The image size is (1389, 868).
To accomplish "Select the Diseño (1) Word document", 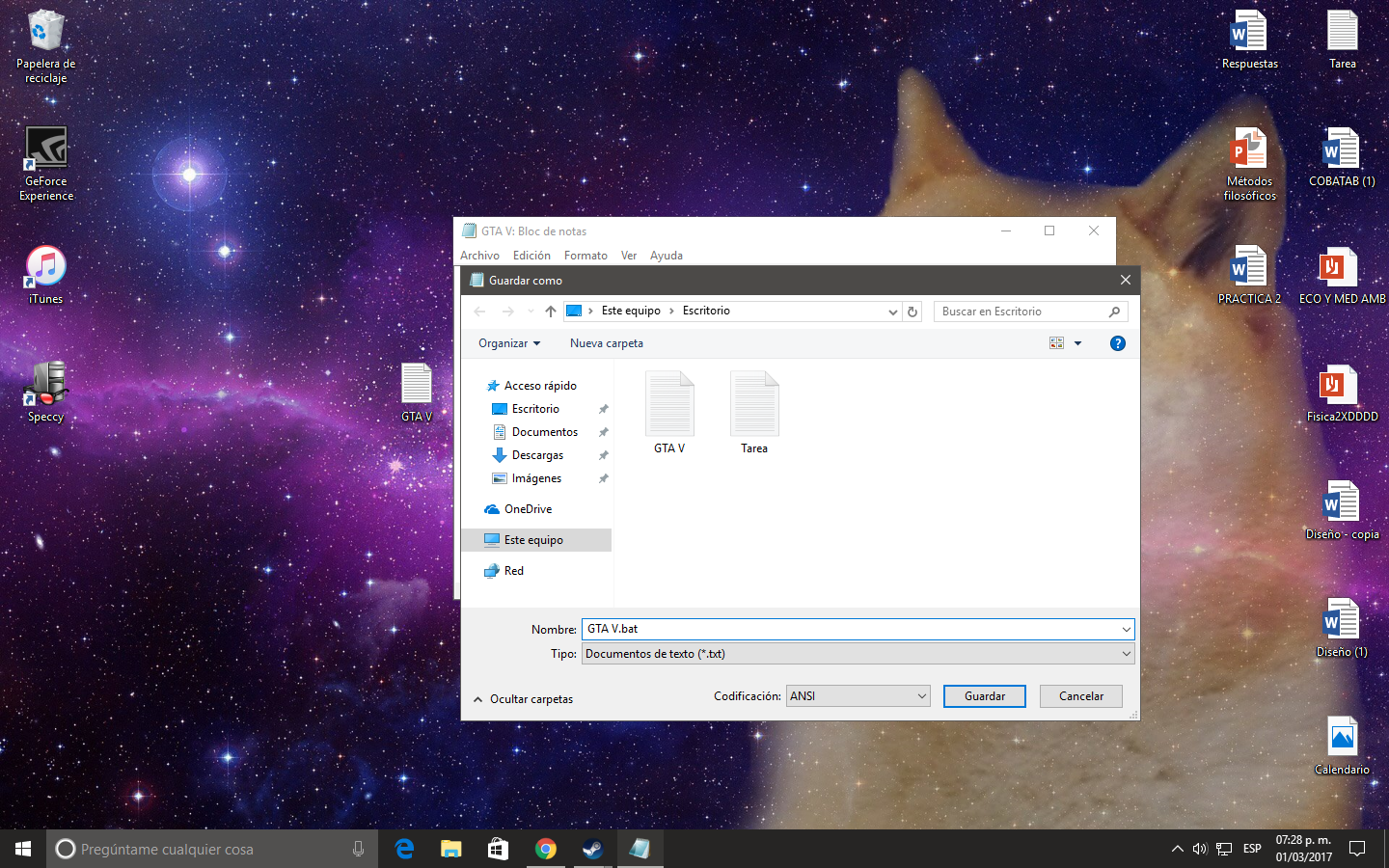I will click(x=1342, y=629).
